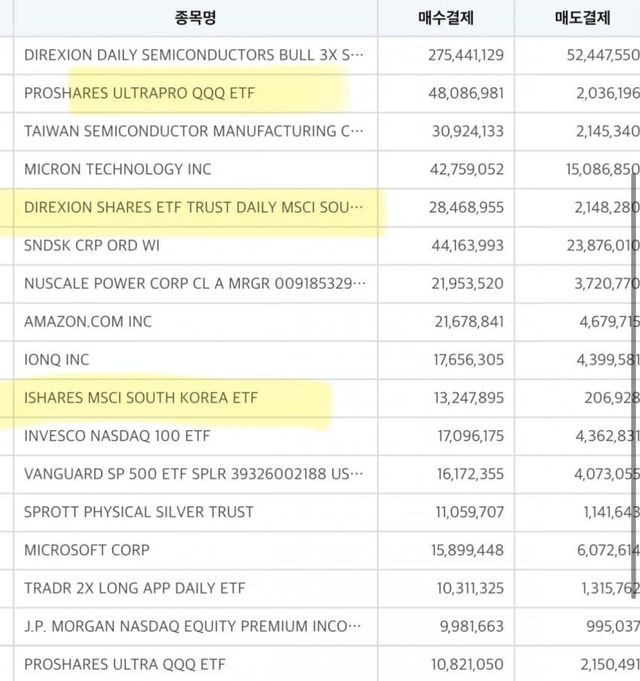Select PROSHARES ULTRAPRO QQQ ETF

click(140, 93)
